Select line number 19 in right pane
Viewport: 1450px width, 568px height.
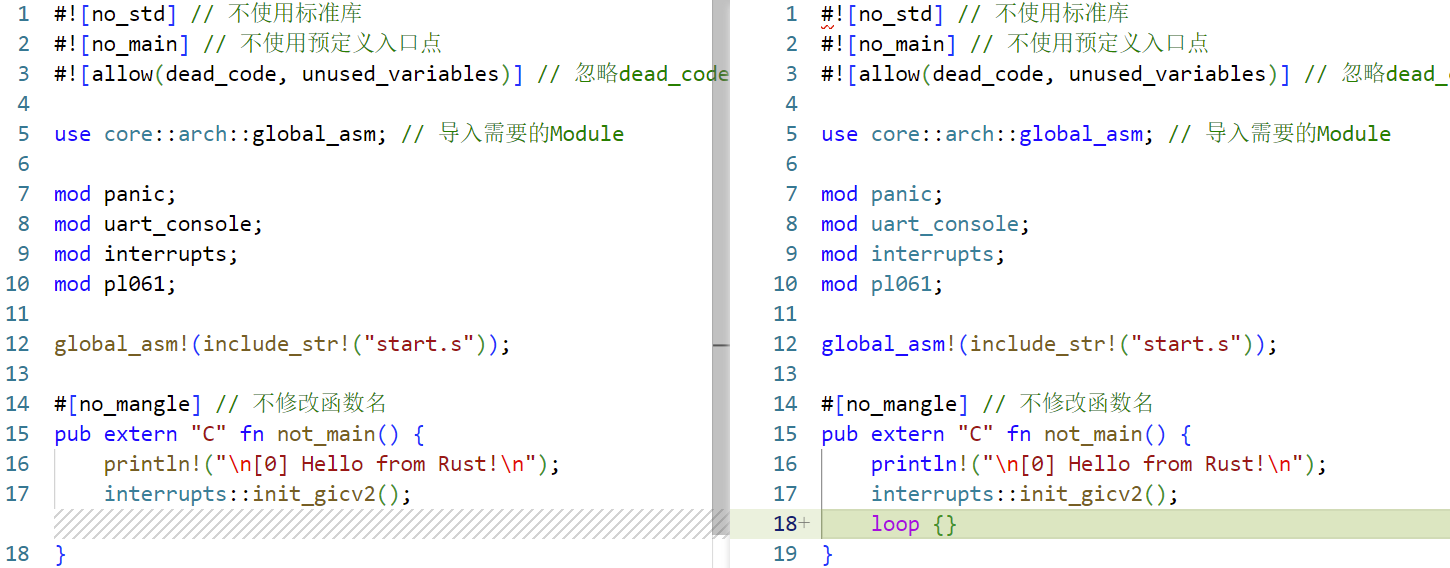pos(786,554)
